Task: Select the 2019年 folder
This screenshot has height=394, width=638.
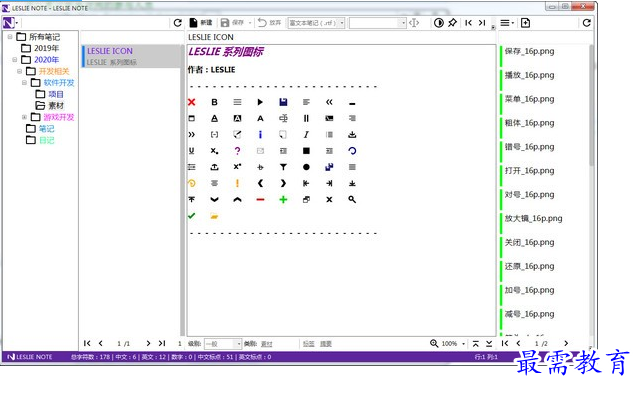Action: tap(46, 48)
